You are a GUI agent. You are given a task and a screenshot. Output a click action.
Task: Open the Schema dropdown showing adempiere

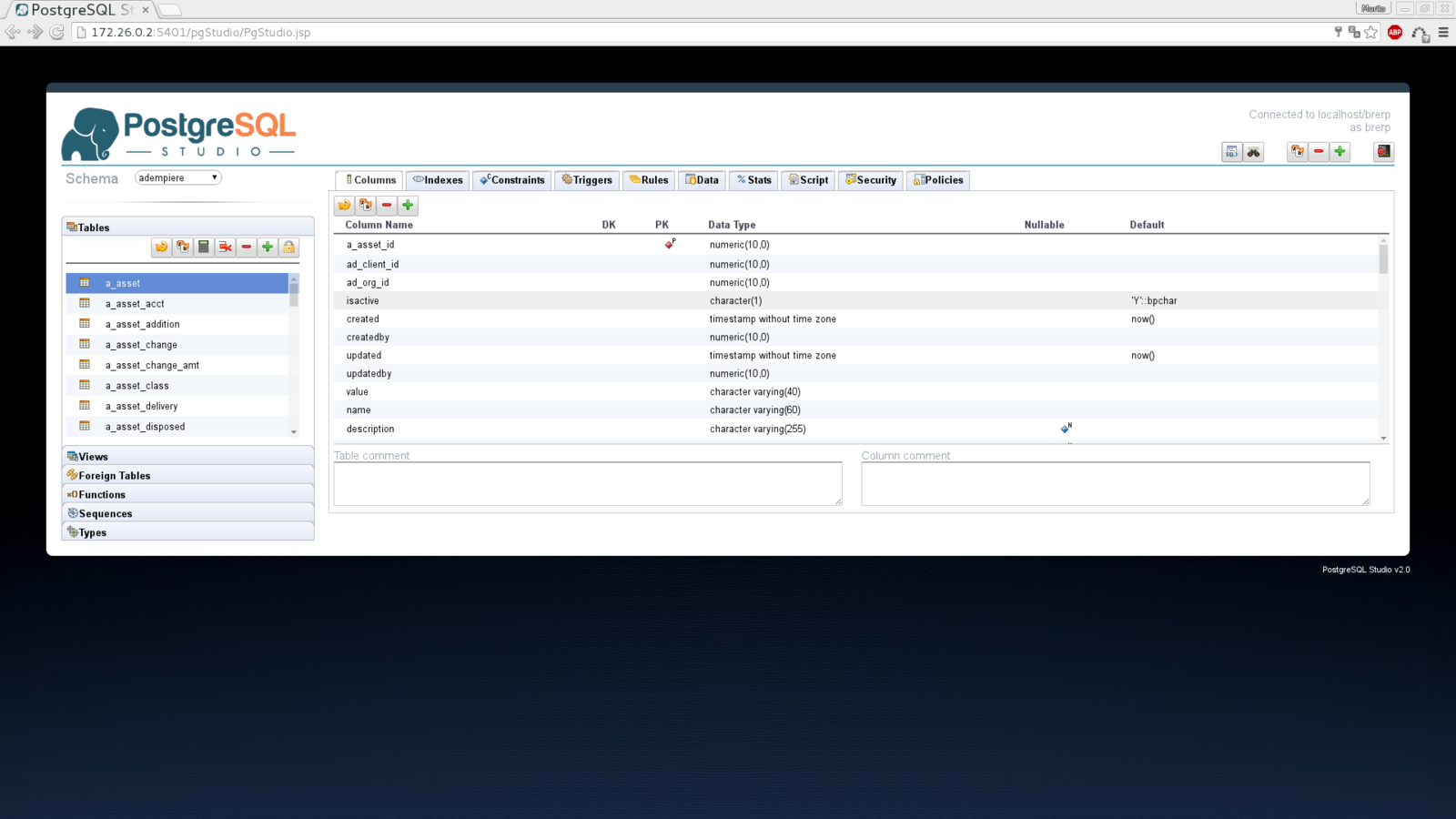[178, 178]
